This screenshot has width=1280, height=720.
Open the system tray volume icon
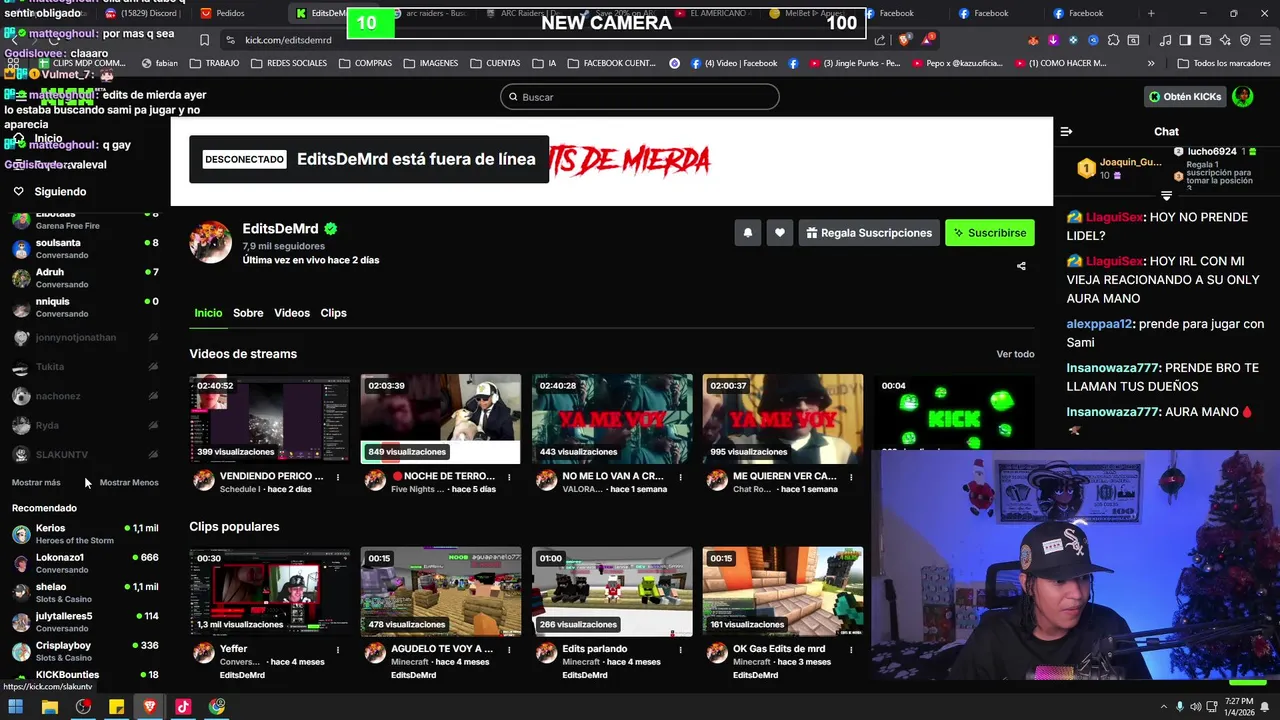(1198, 707)
